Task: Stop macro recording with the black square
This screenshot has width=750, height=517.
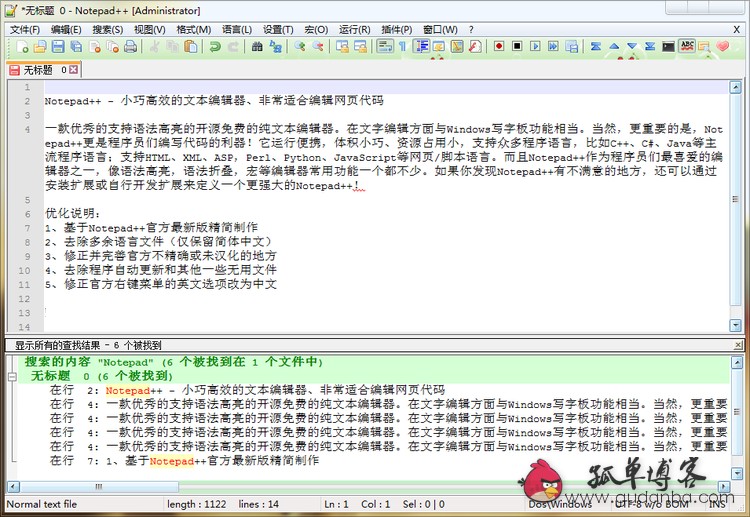Action: tap(517, 46)
